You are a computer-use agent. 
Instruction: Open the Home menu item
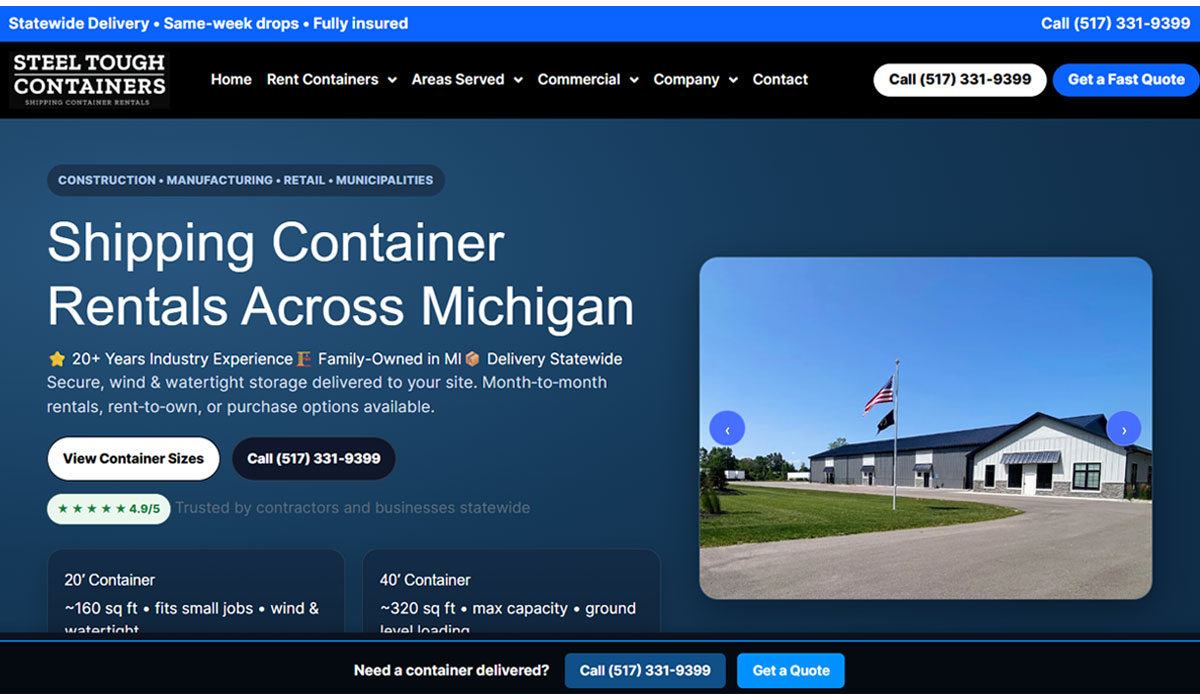click(x=231, y=79)
